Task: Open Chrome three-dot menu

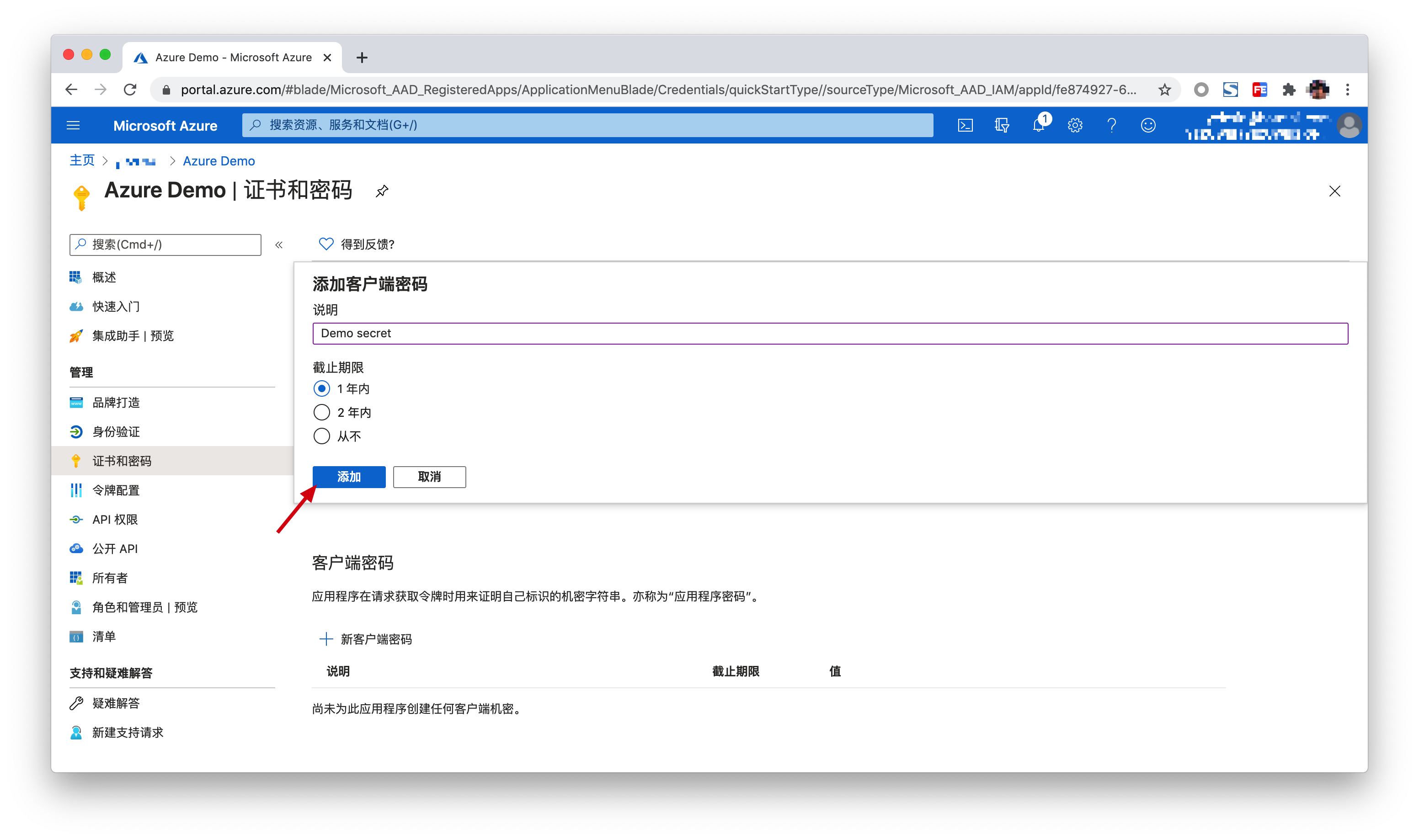Action: (x=1347, y=90)
